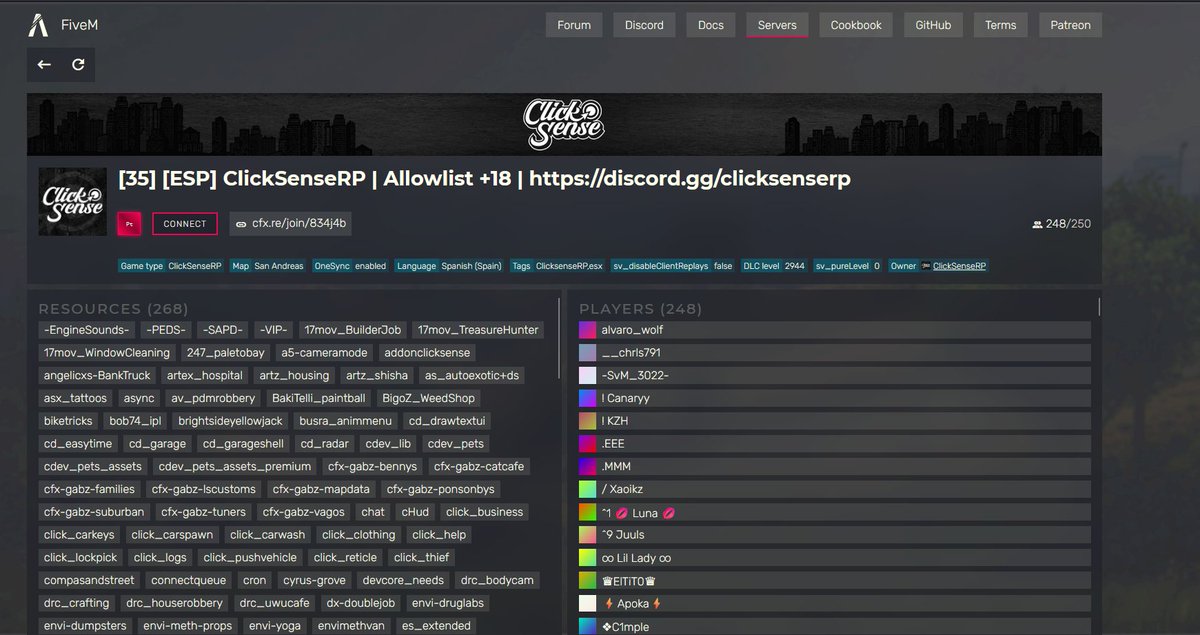
Task: Go back with the arrow button
Action: pos(44,64)
